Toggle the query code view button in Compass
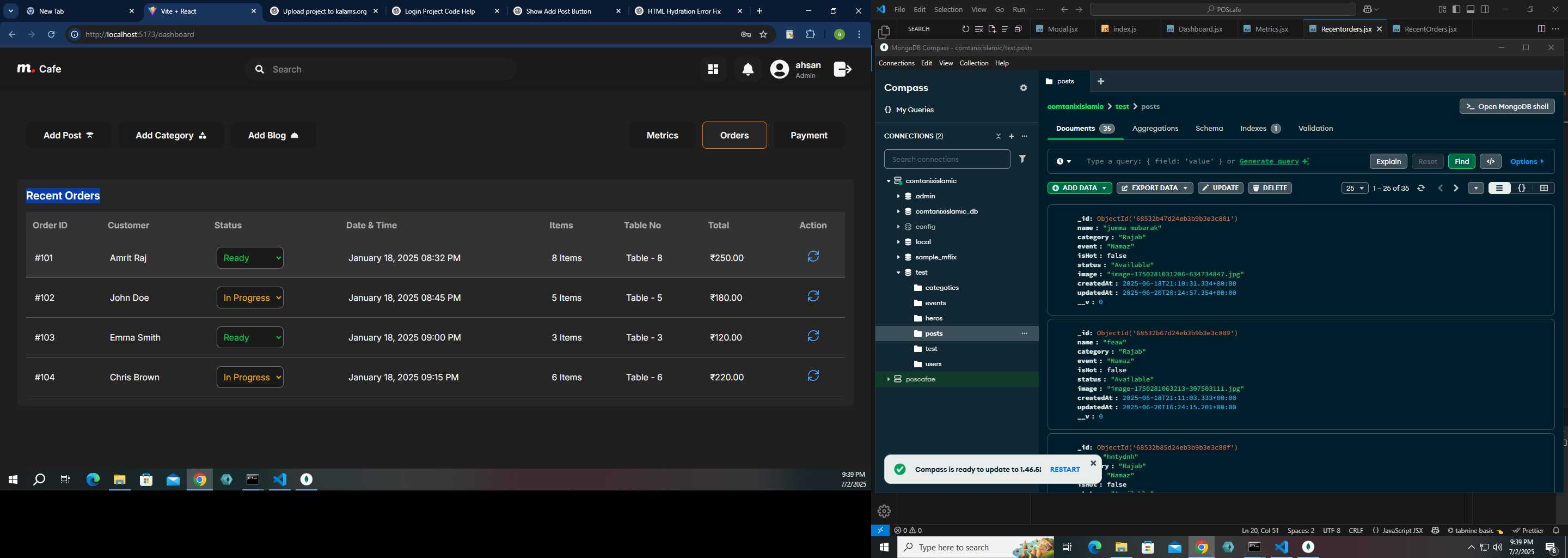1568x558 pixels. click(x=1491, y=161)
